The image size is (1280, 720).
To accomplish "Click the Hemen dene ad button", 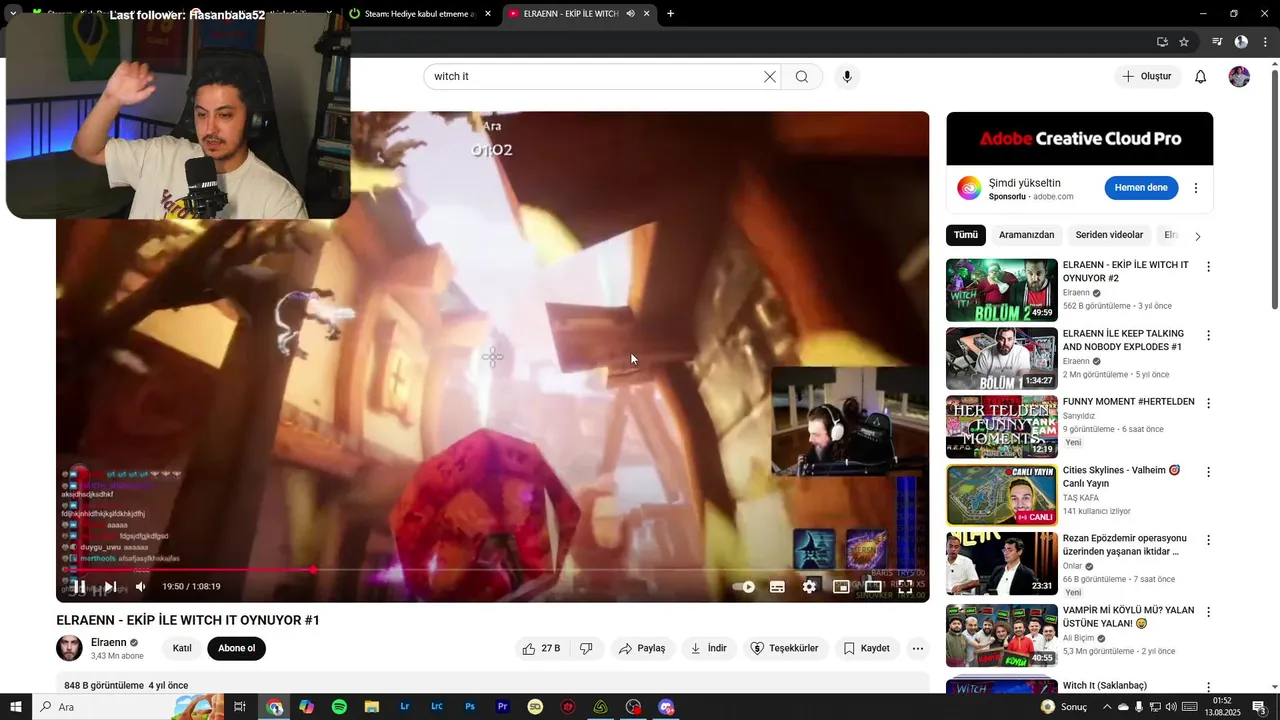I will (x=1141, y=188).
